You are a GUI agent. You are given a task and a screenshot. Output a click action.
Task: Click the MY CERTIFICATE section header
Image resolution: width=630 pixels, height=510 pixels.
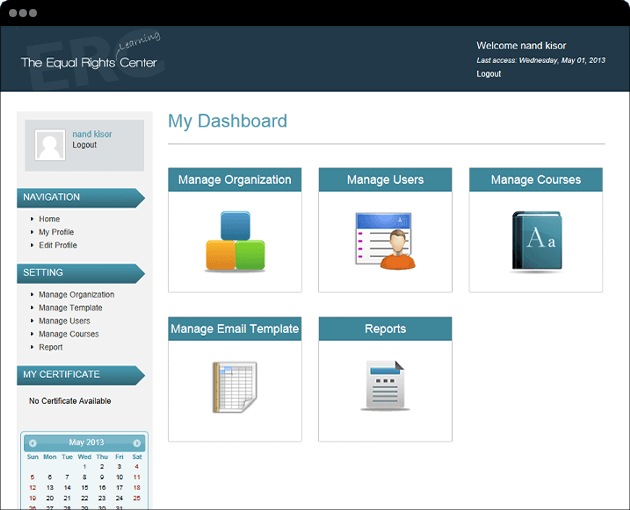tap(80, 375)
